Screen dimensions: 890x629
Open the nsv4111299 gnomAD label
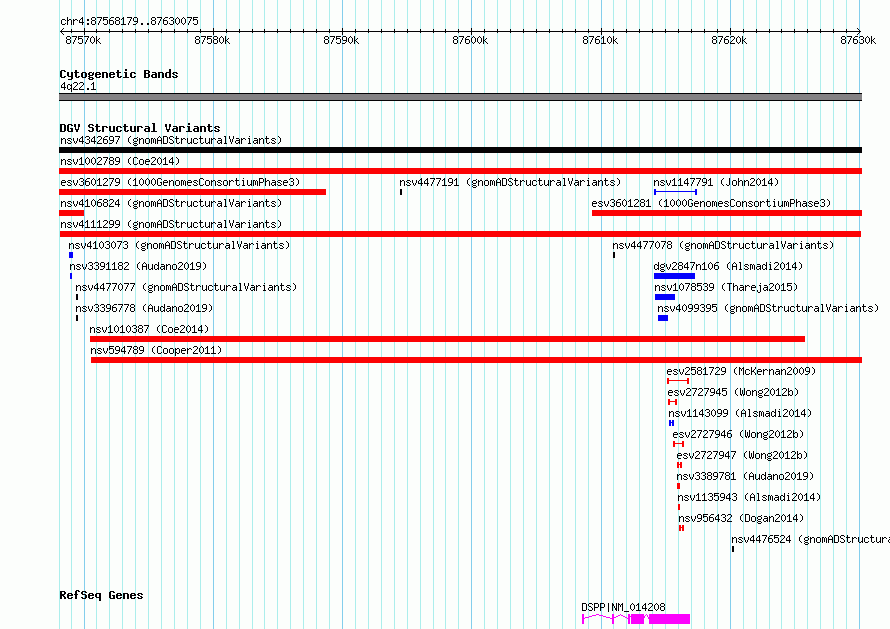point(171,224)
